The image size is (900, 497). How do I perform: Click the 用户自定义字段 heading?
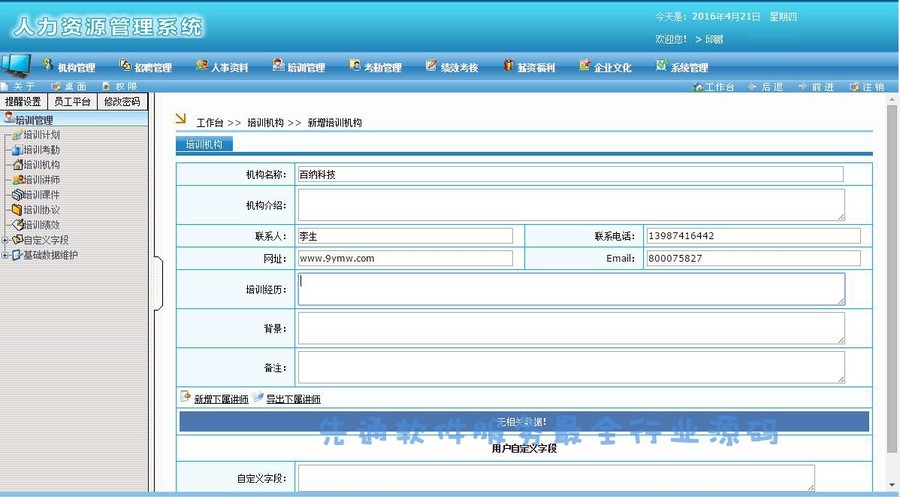coord(524,448)
